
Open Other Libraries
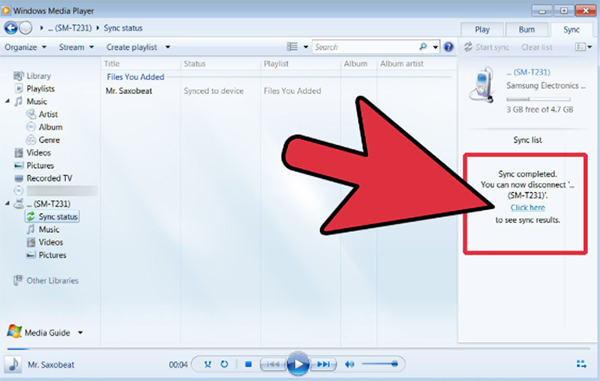46,280
